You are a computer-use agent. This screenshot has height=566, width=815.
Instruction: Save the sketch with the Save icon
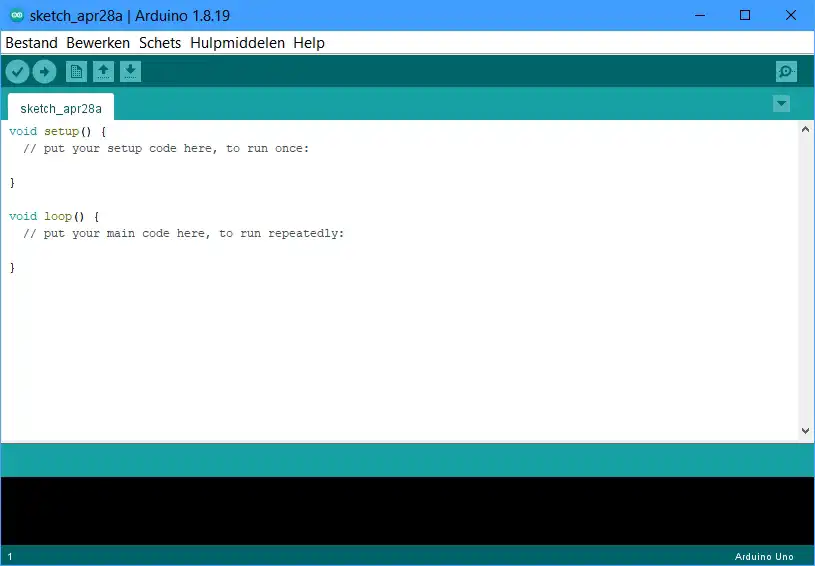coord(130,71)
